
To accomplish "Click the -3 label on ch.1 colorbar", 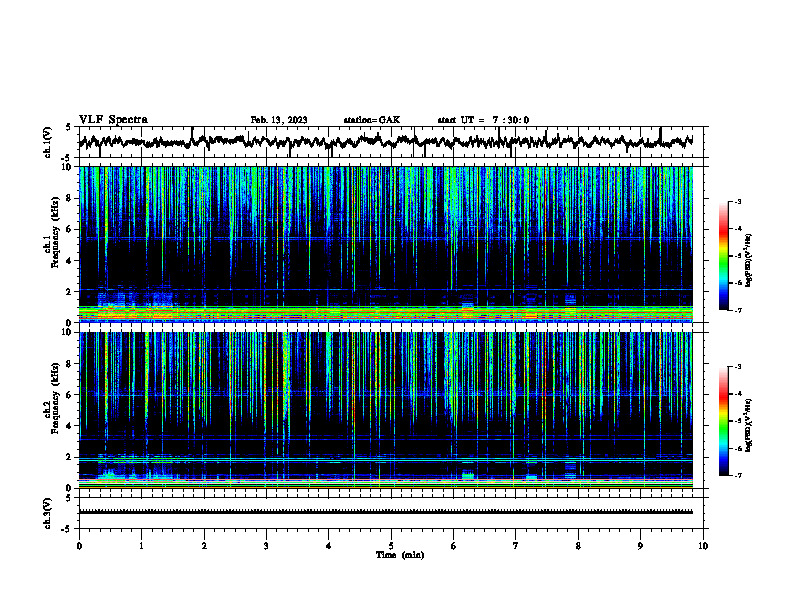I will (738, 201).
